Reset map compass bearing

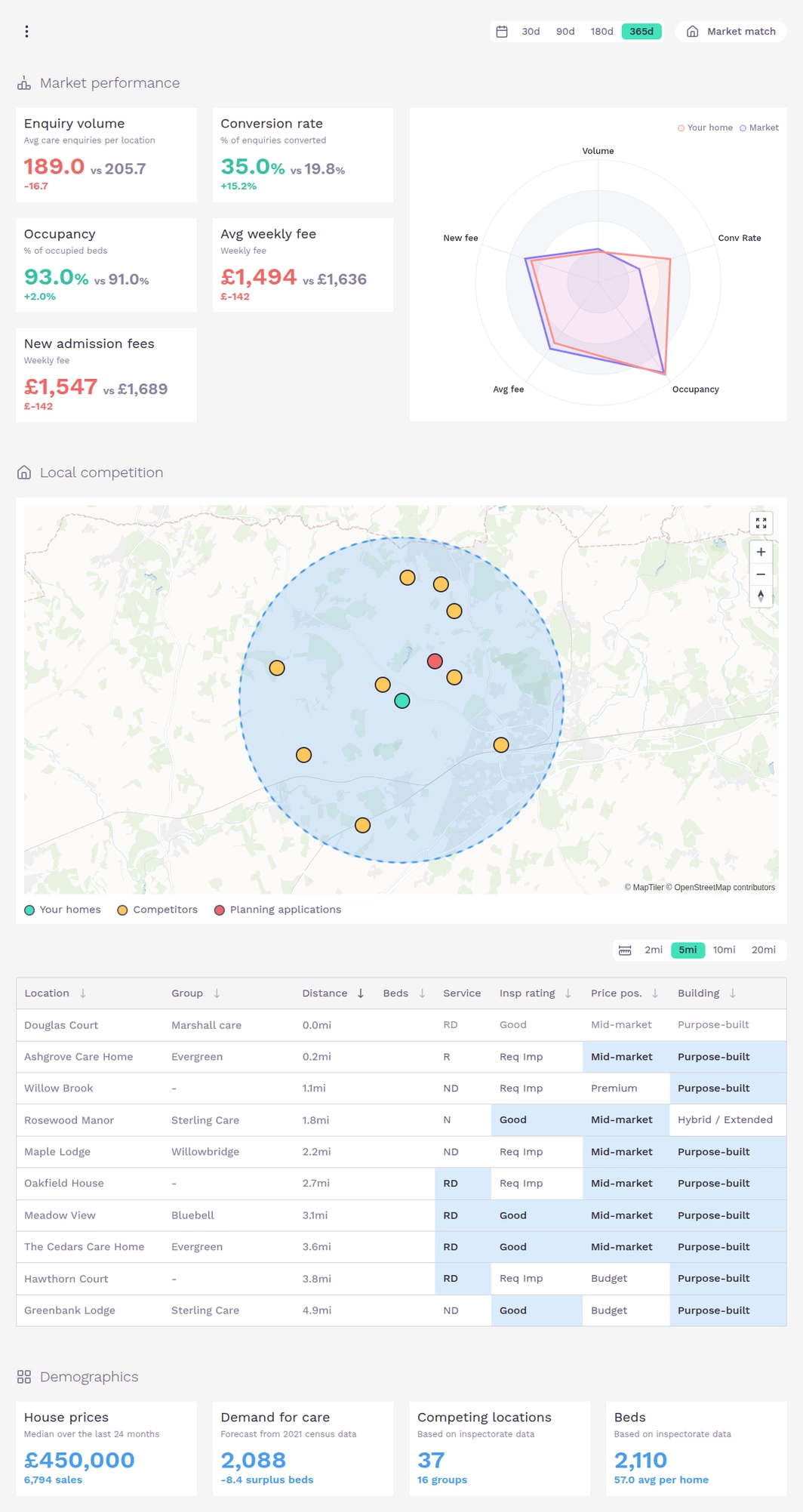pos(761,596)
